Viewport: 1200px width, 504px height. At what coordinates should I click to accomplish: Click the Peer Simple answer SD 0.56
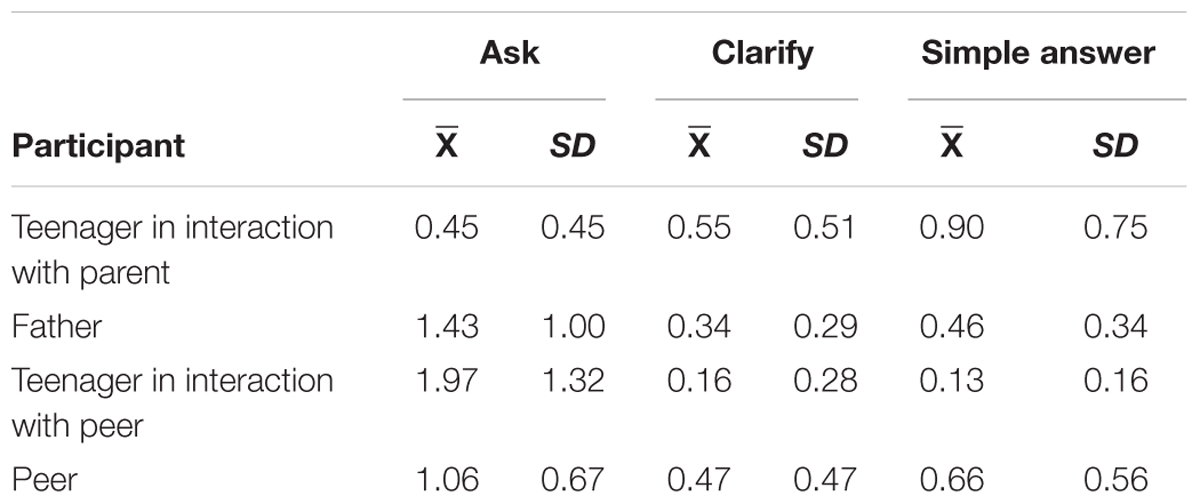1115,480
